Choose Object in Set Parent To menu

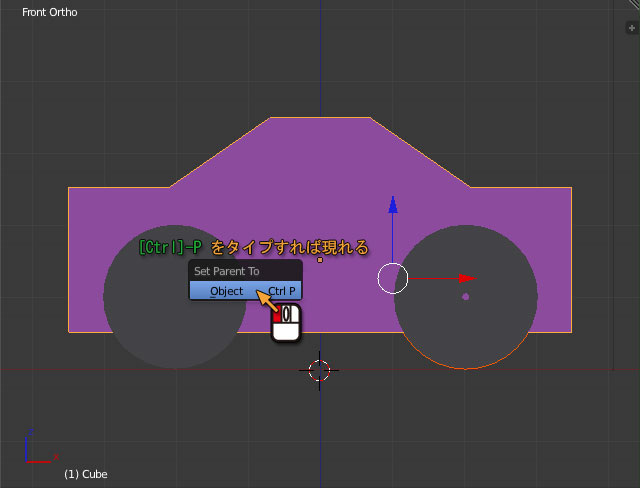click(226, 291)
